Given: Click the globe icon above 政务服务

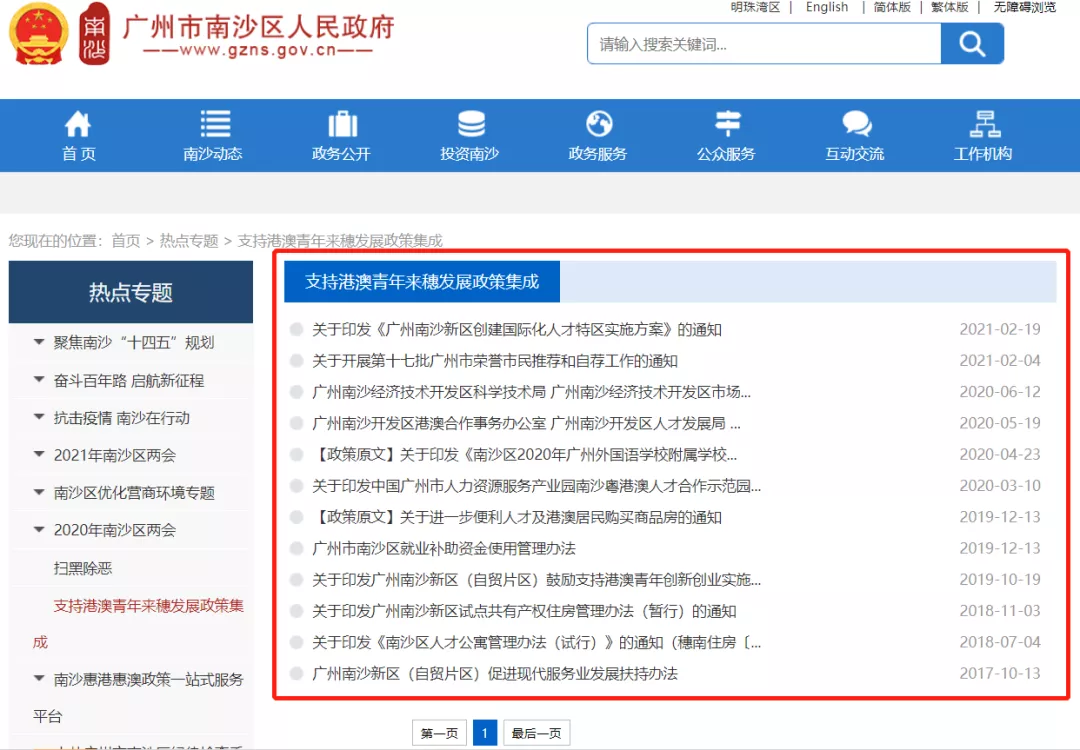Looking at the screenshot, I should (599, 124).
